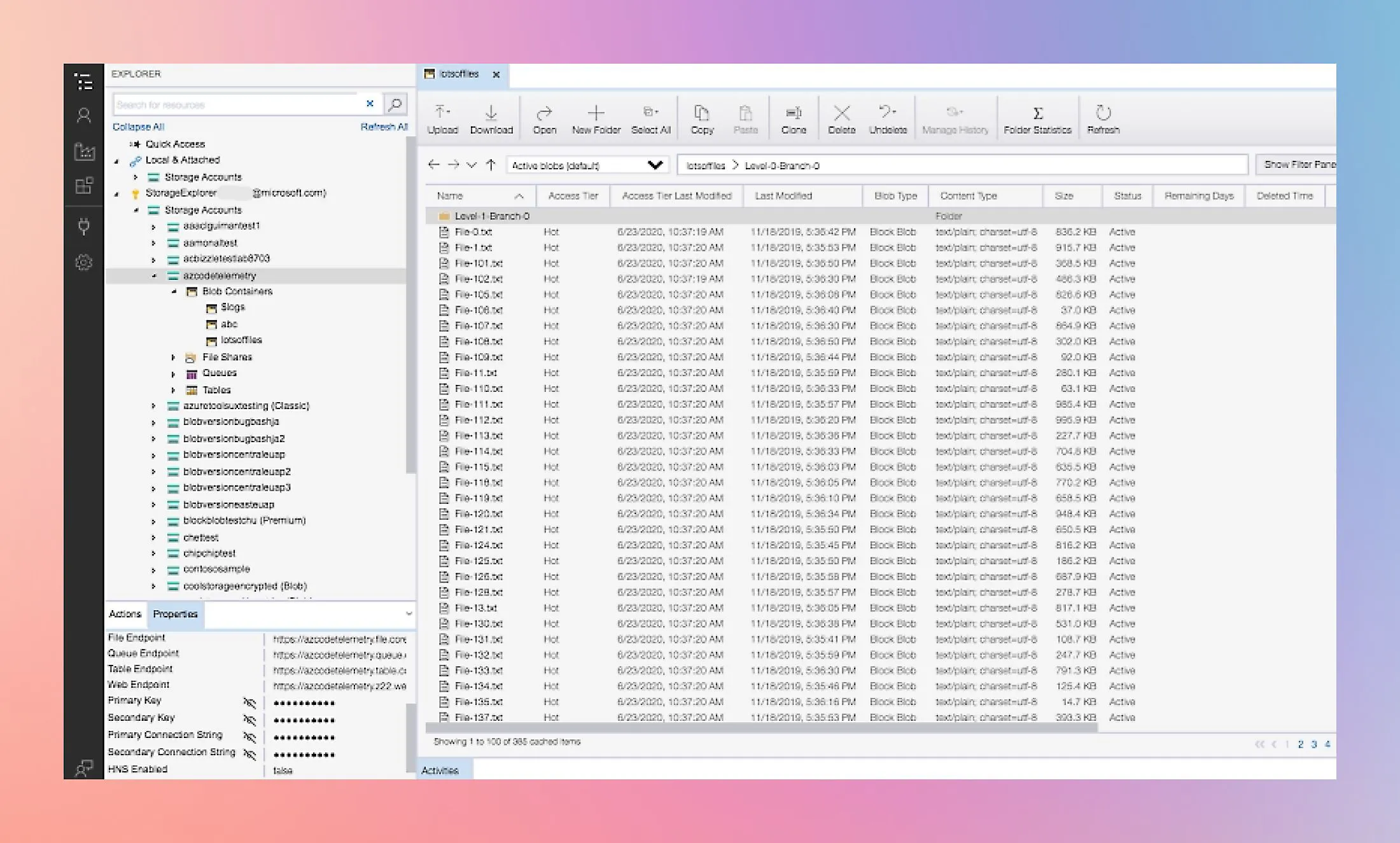The width and height of the screenshot is (1400, 843).
Task: Click the search magnifier icon
Action: [395, 104]
